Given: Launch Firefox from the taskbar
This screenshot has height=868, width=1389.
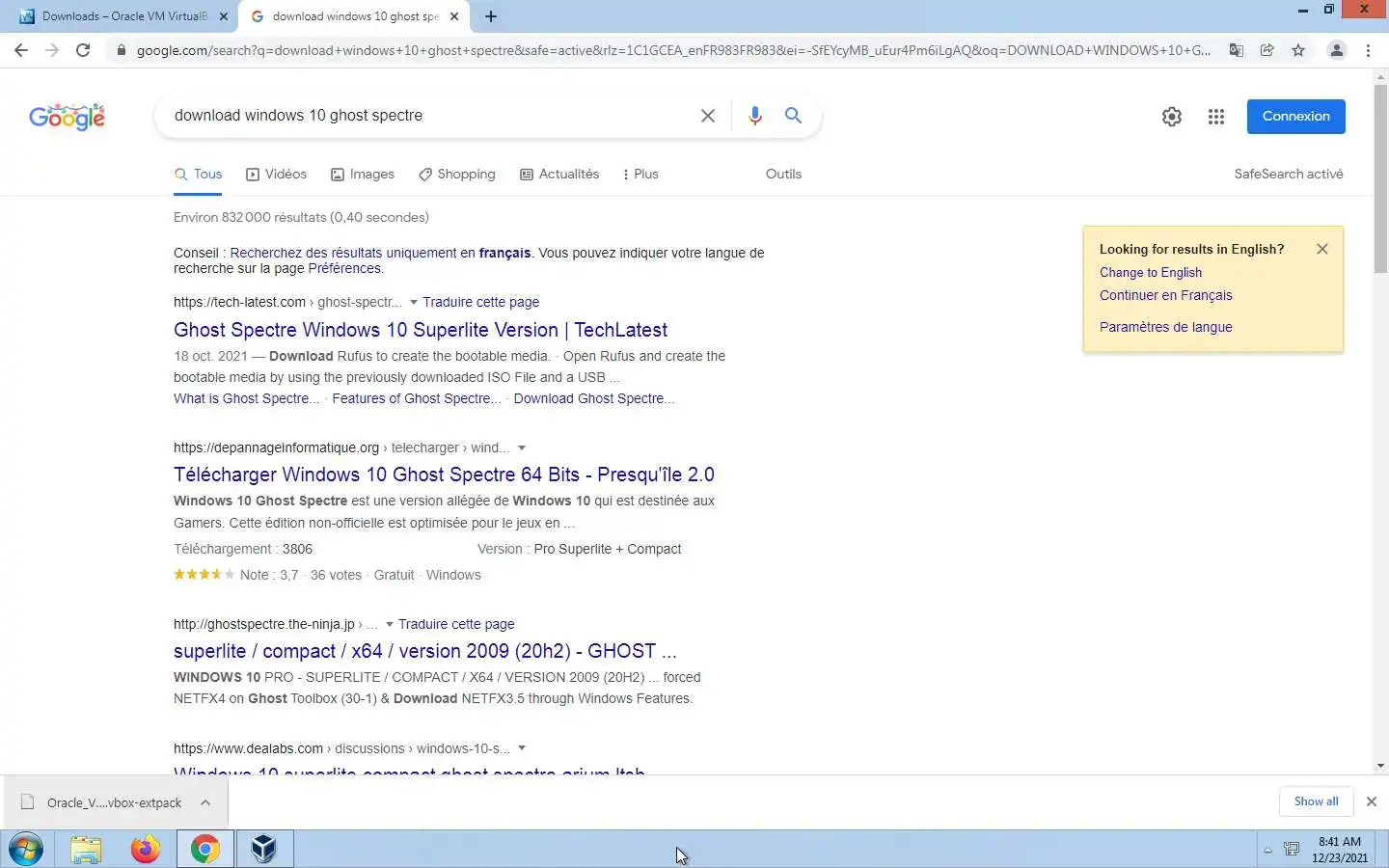Looking at the screenshot, I should 146,850.
